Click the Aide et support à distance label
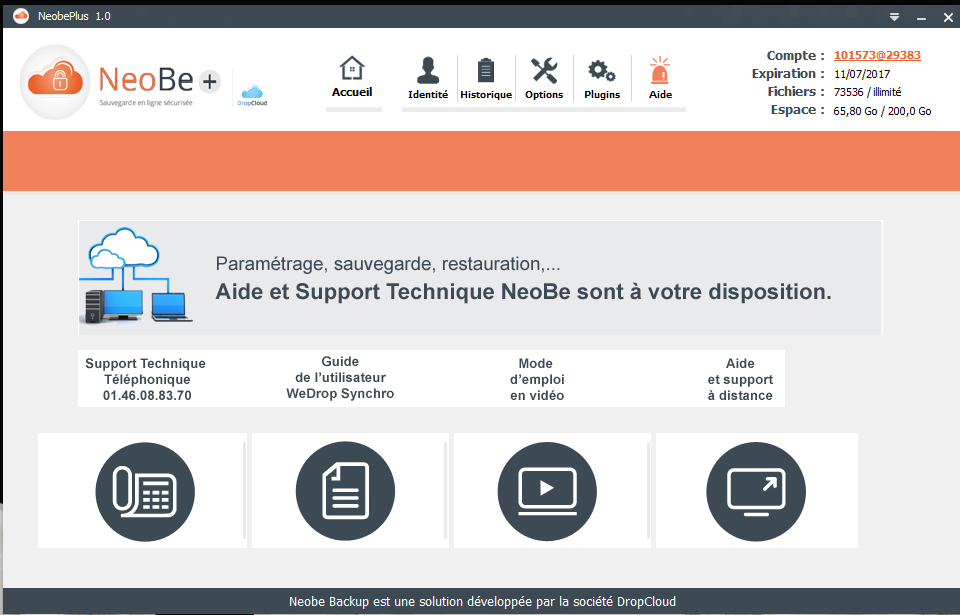960x615 pixels. pyautogui.click(x=740, y=379)
